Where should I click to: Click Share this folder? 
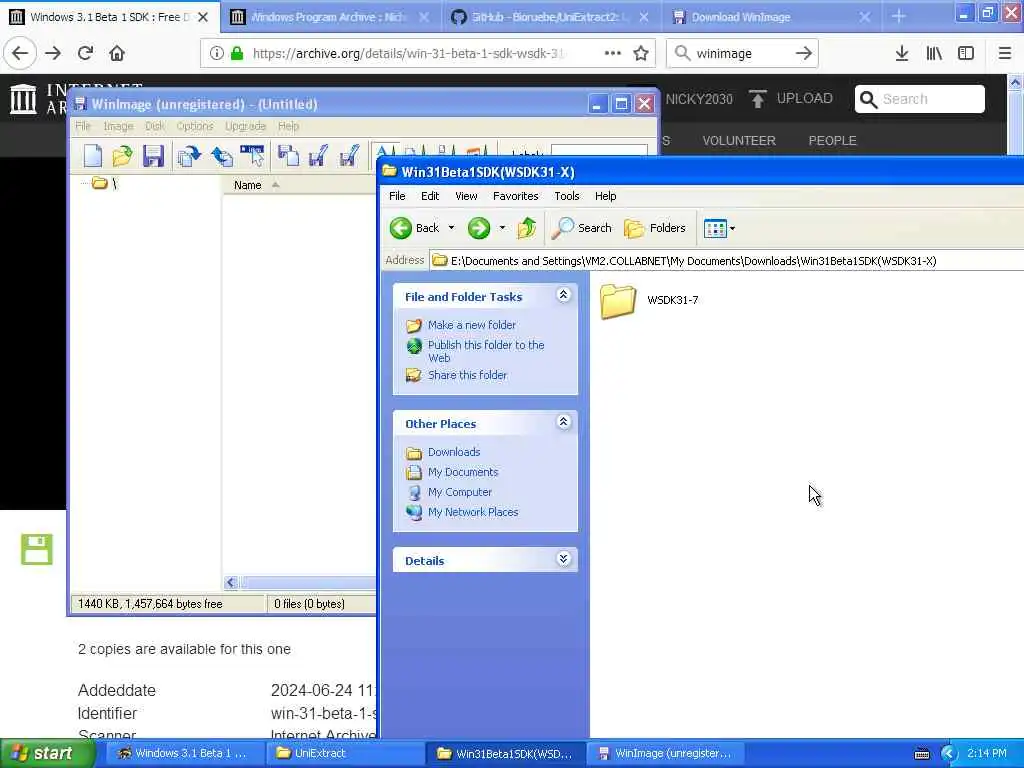(x=467, y=375)
